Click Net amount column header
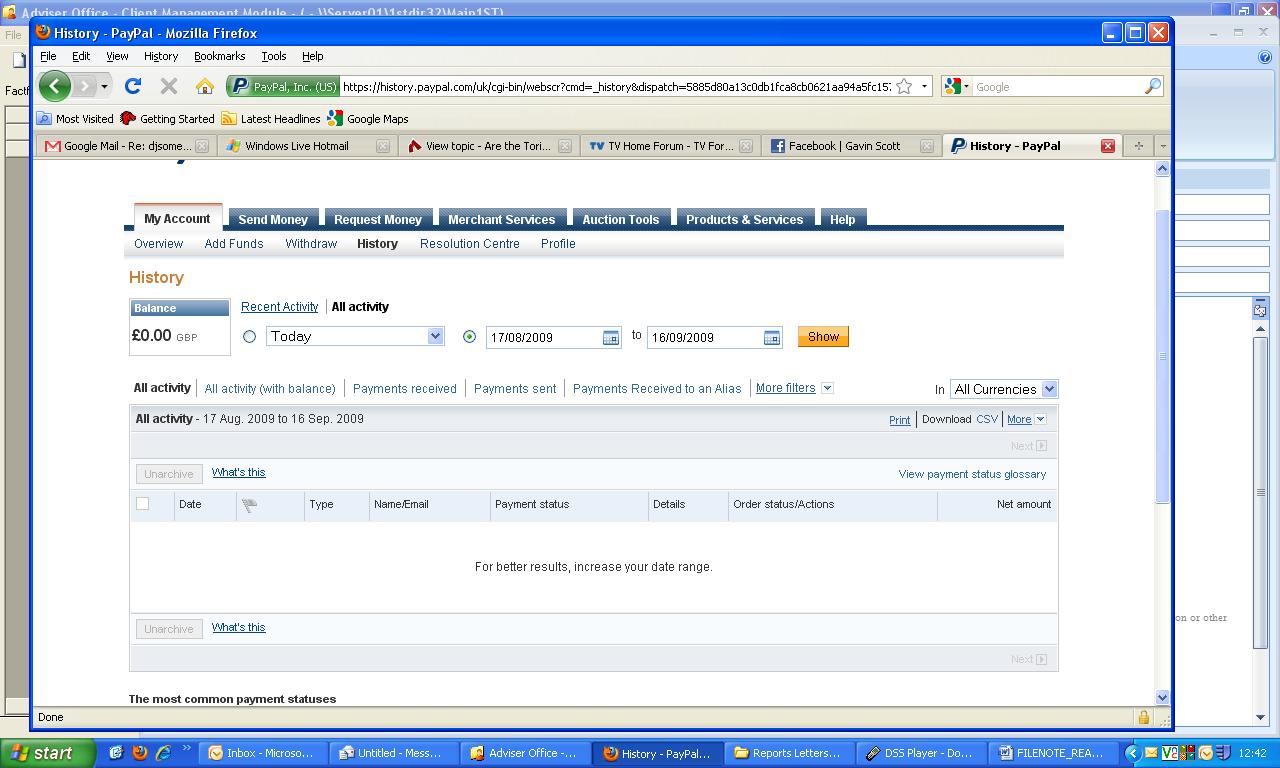The height and width of the screenshot is (768, 1280). [1024, 504]
